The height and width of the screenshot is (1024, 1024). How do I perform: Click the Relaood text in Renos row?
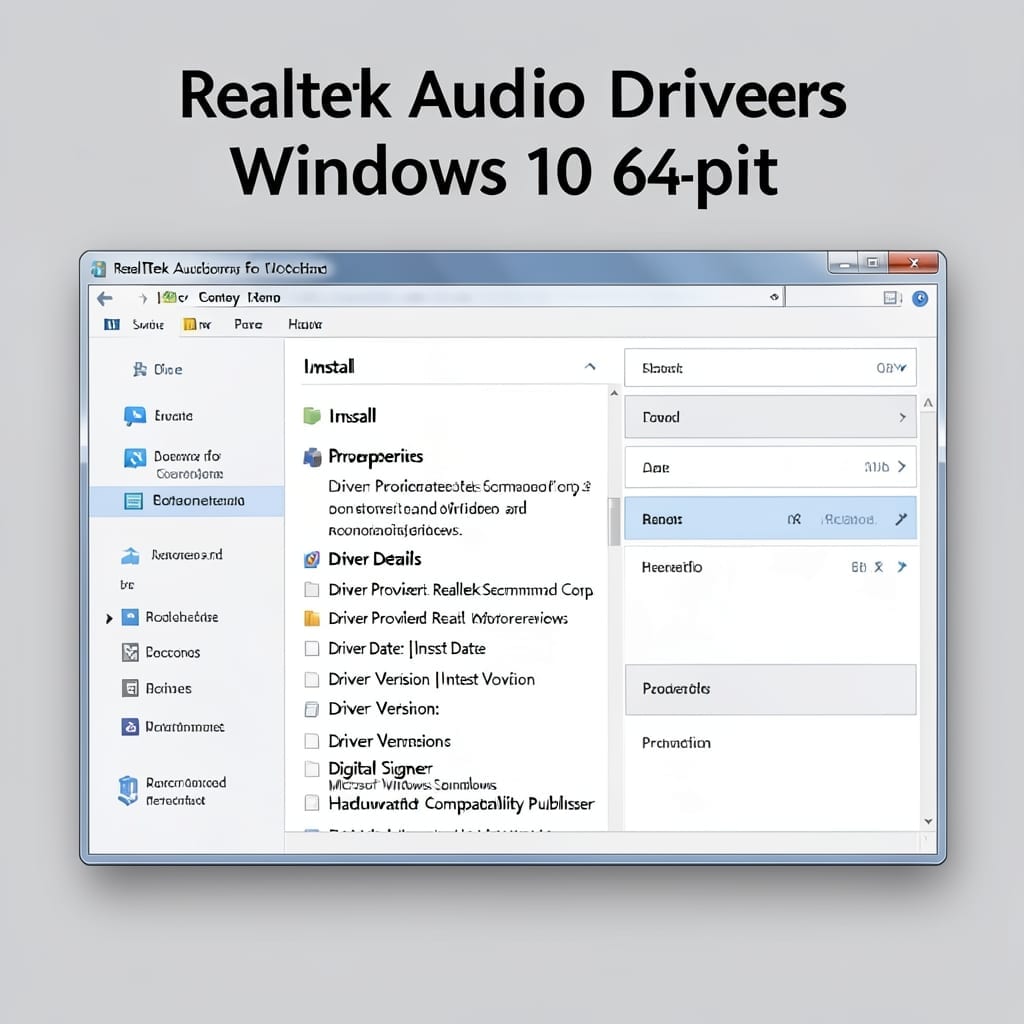point(848,520)
